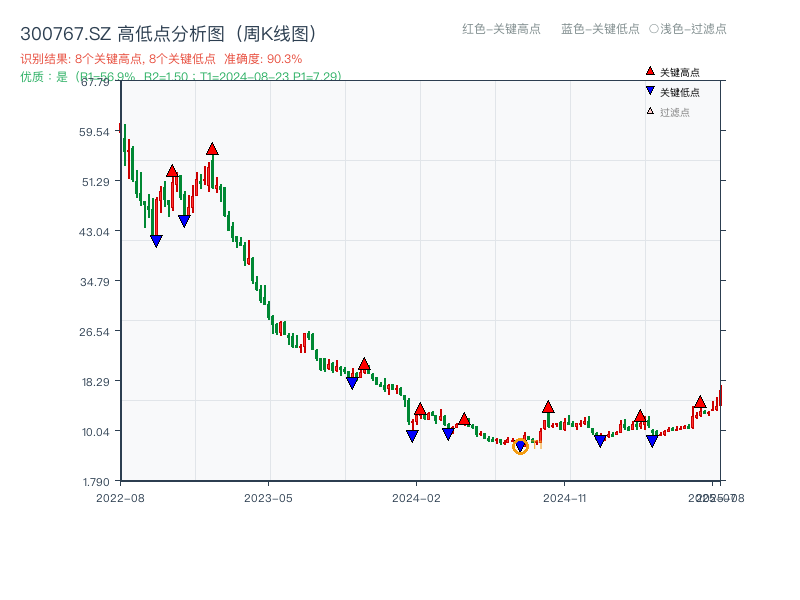800x600 pixels.
Task: Click the 2024-02 x-axis date label
Action: [416, 498]
